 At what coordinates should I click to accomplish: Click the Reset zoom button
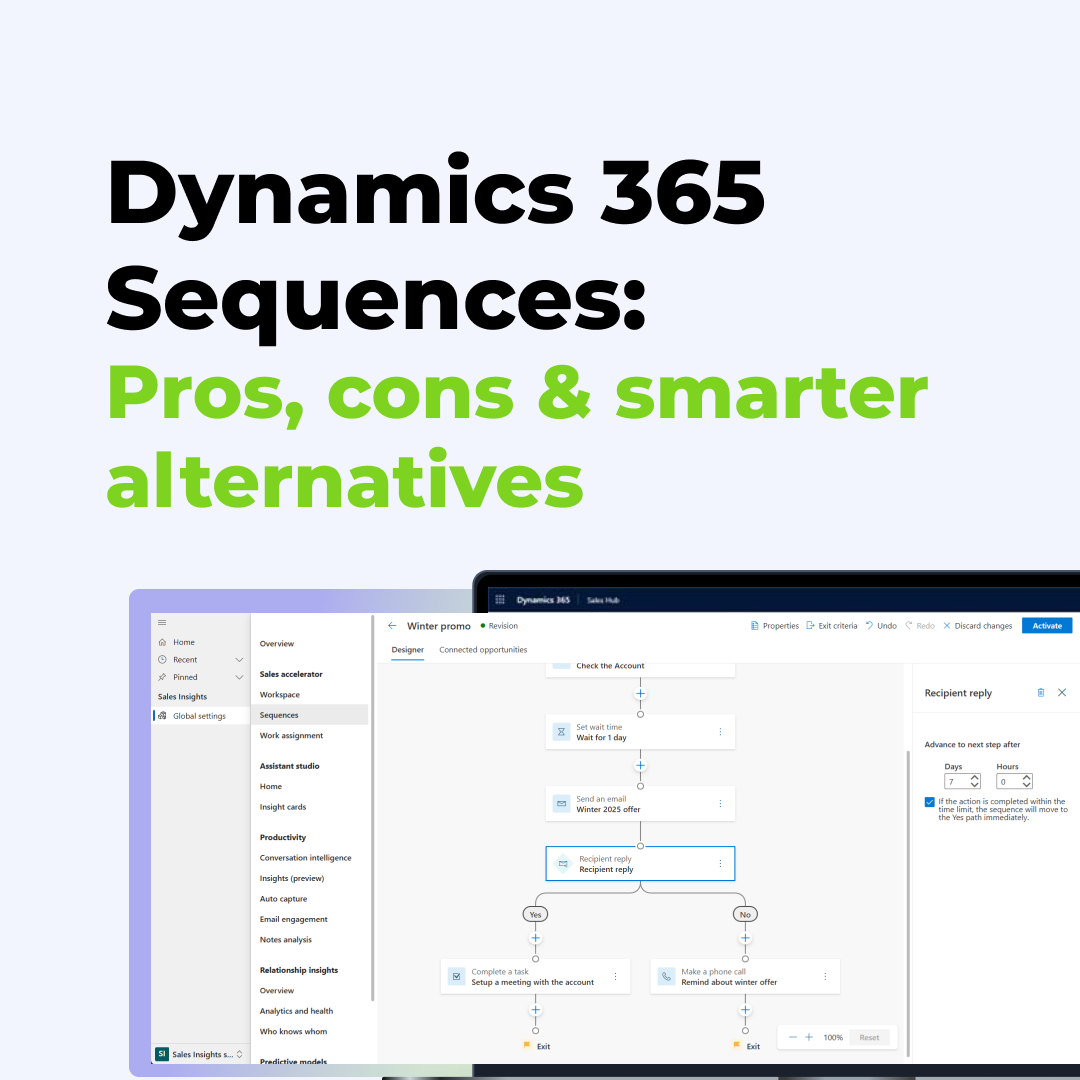pyautogui.click(x=869, y=1037)
